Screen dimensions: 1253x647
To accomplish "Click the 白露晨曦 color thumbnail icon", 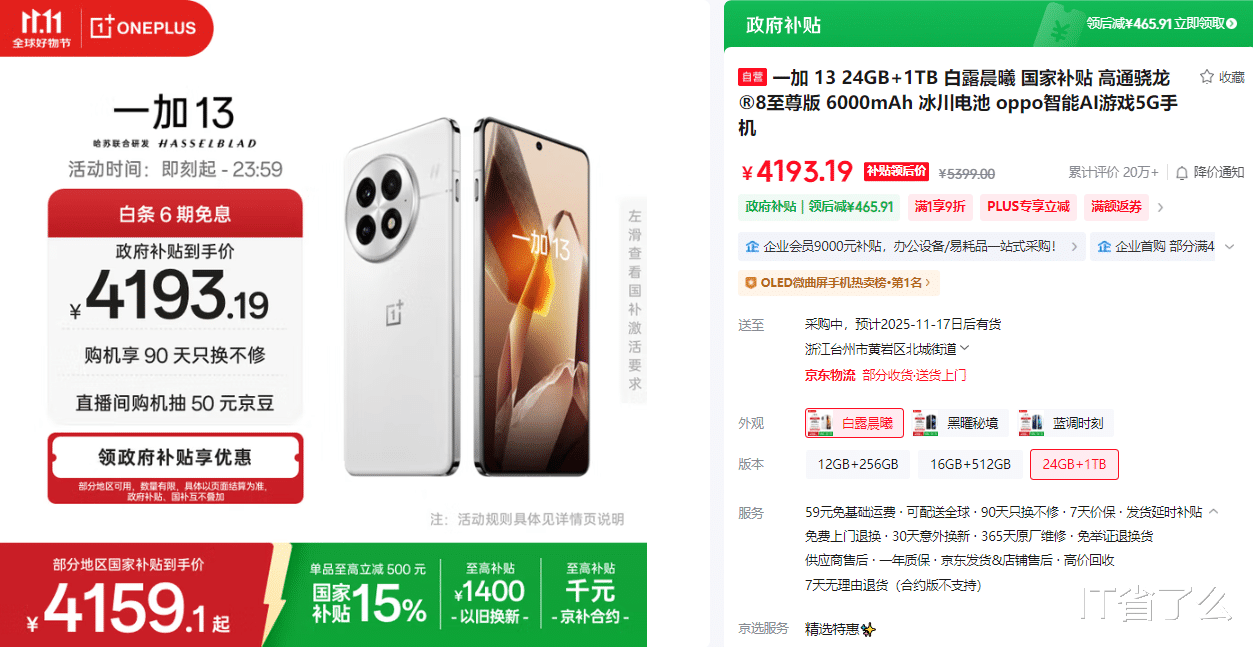I will click(821, 423).
